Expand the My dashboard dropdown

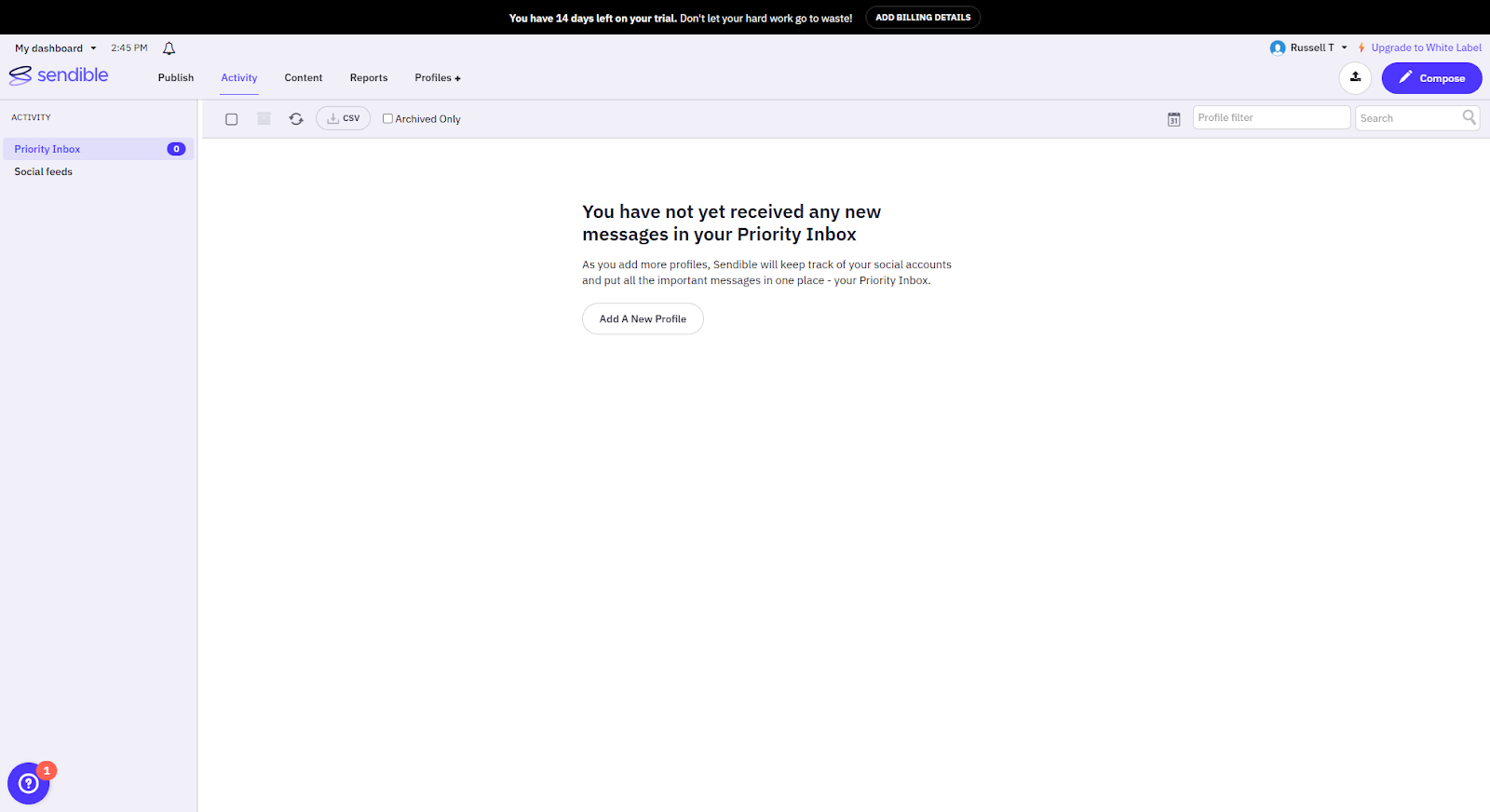coord(55,48)
